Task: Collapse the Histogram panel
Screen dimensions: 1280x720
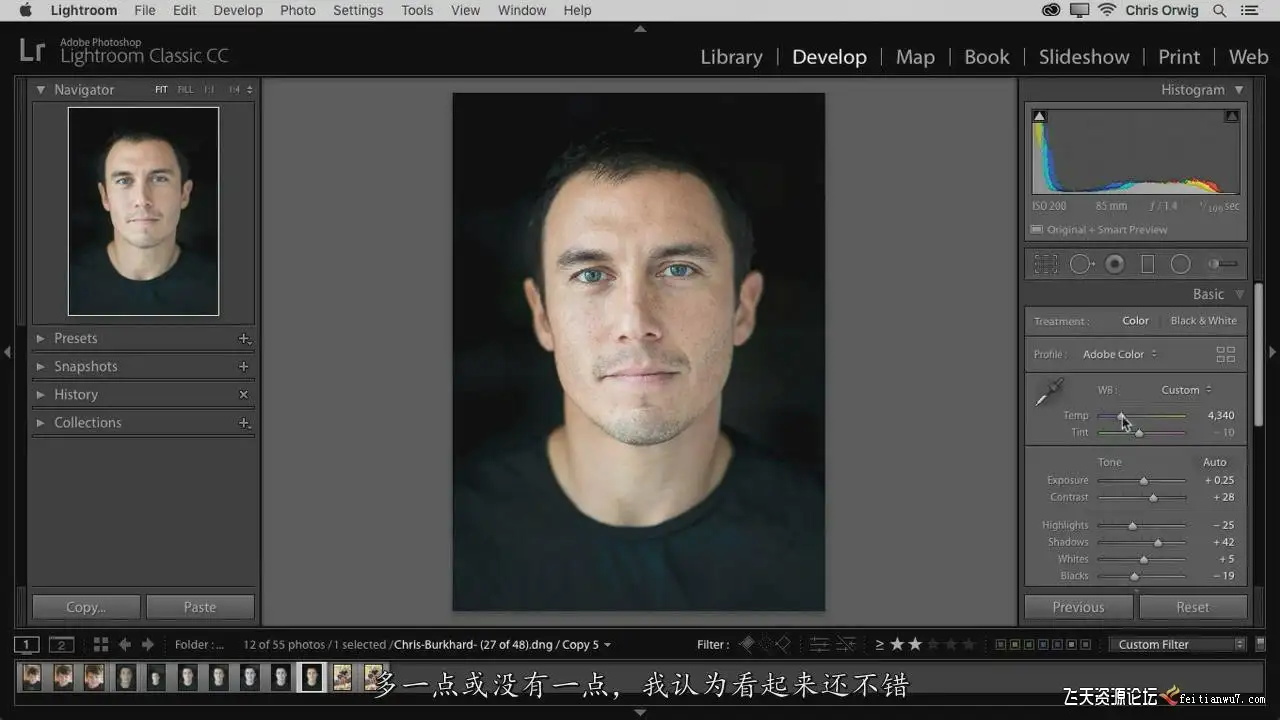Action: pyautogui.click(x=1239, y=90)
